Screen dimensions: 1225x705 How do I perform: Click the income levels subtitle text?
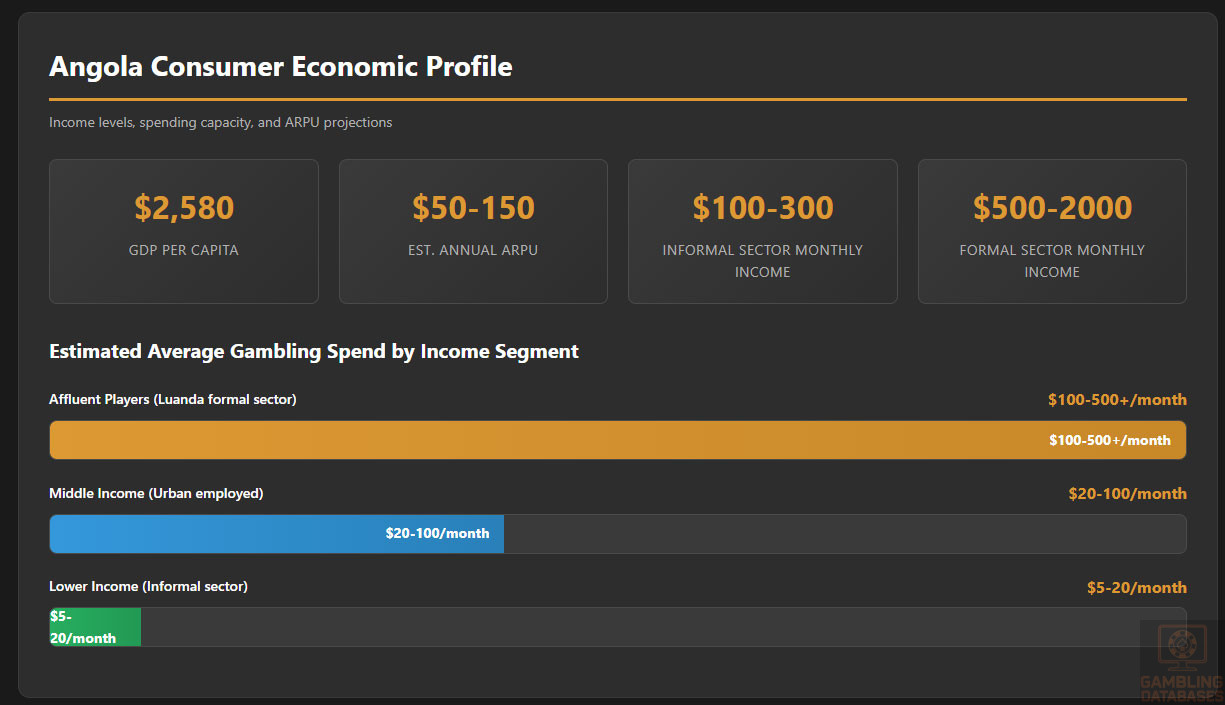pyautogui.click(x=221, y=123)
